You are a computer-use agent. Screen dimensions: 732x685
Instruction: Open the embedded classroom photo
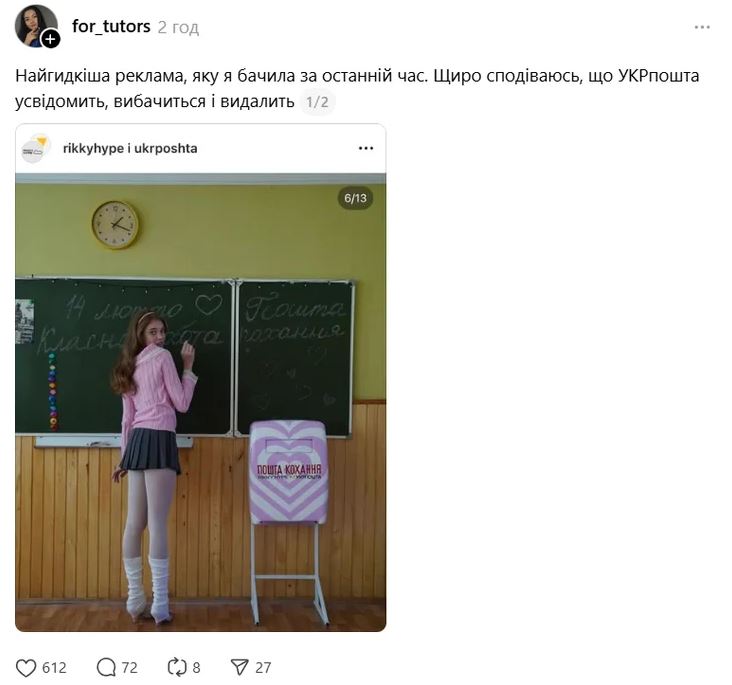(x=200, y=403)
